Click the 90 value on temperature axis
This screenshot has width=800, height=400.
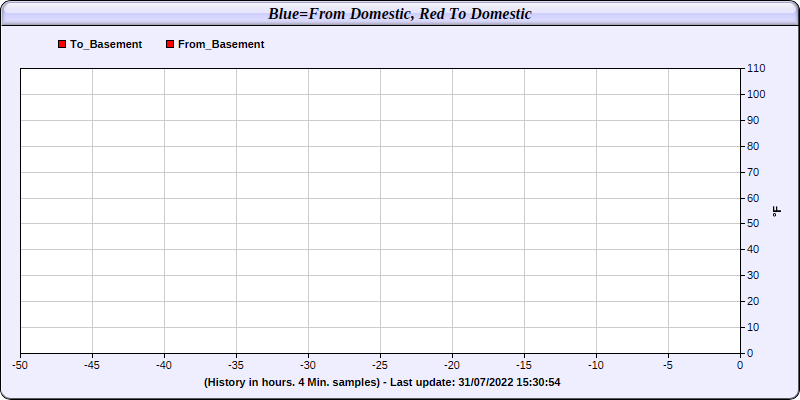[x=753, y=120]
